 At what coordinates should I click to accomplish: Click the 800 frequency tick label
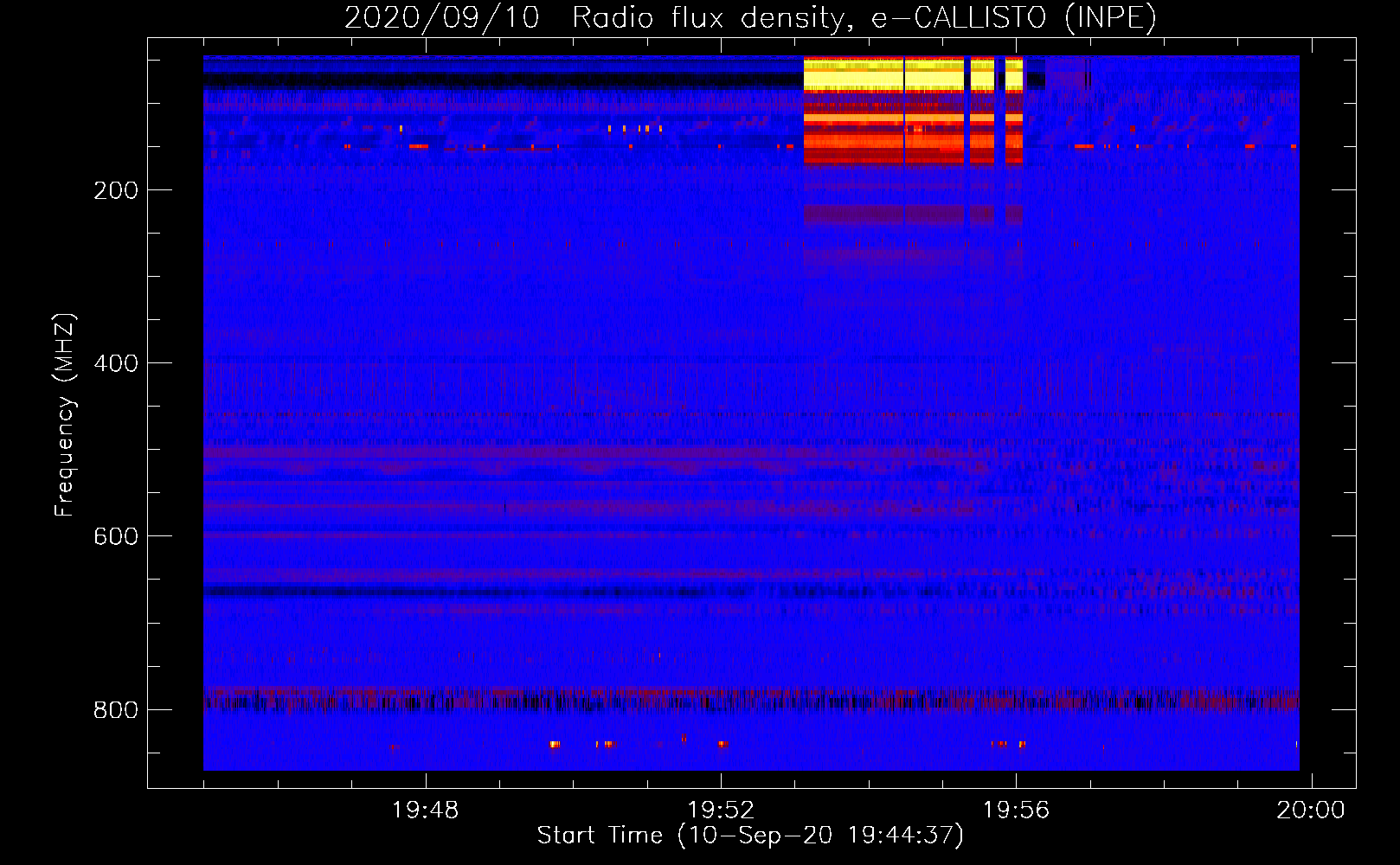(116, 710)
